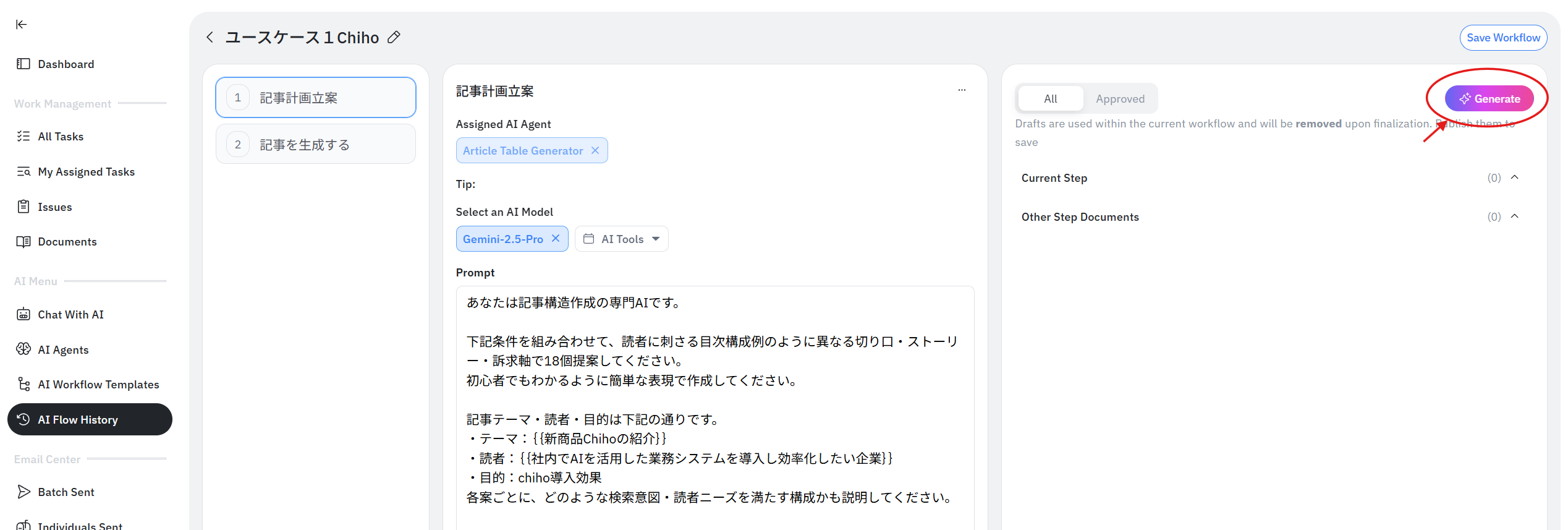
Task: Open Chat With AI from the sidebar
Action: [70, 315]
